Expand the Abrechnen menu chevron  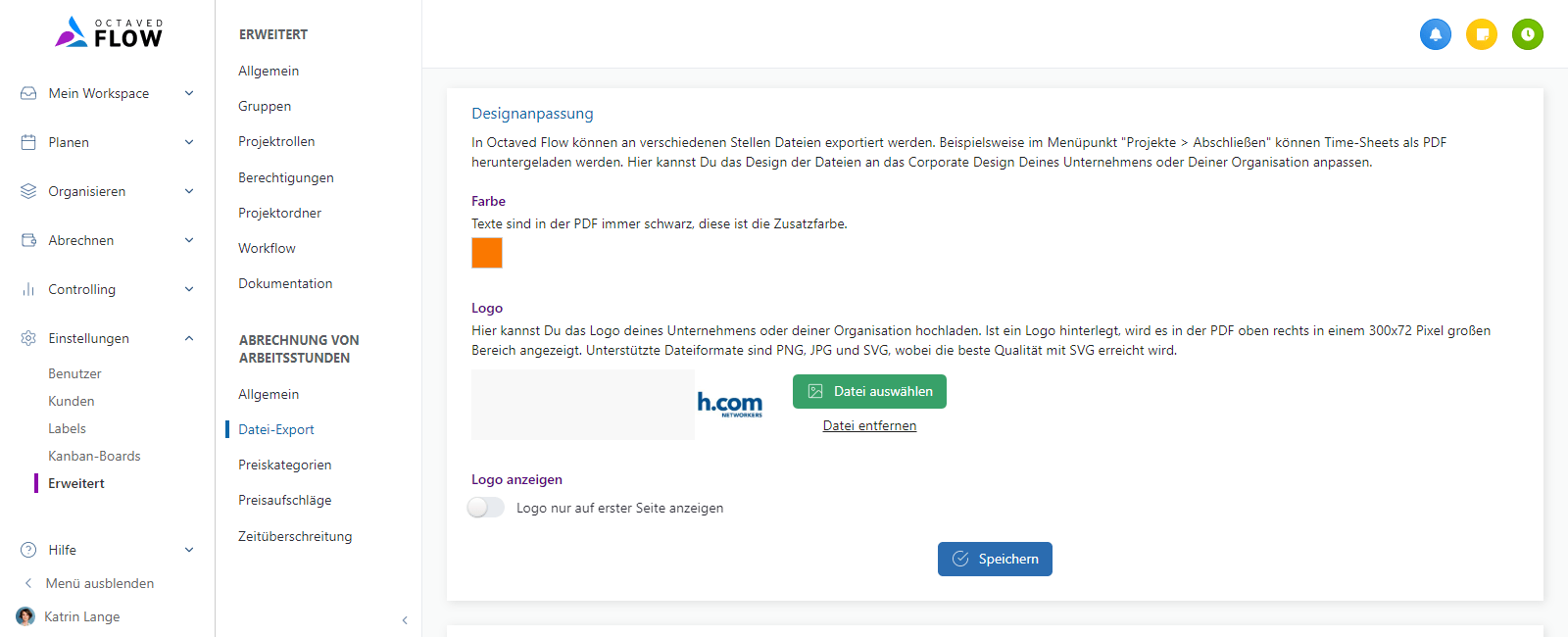(x=189, y=240)
